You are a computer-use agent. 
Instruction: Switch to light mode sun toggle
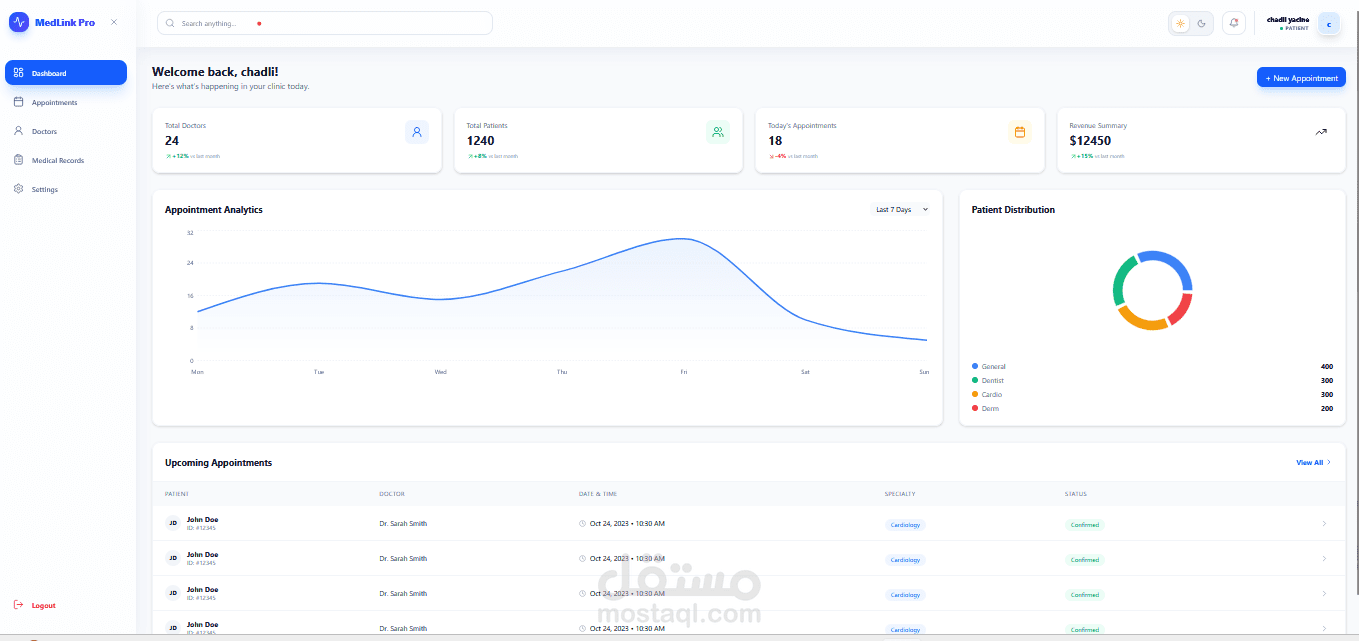coord(1180,23)
